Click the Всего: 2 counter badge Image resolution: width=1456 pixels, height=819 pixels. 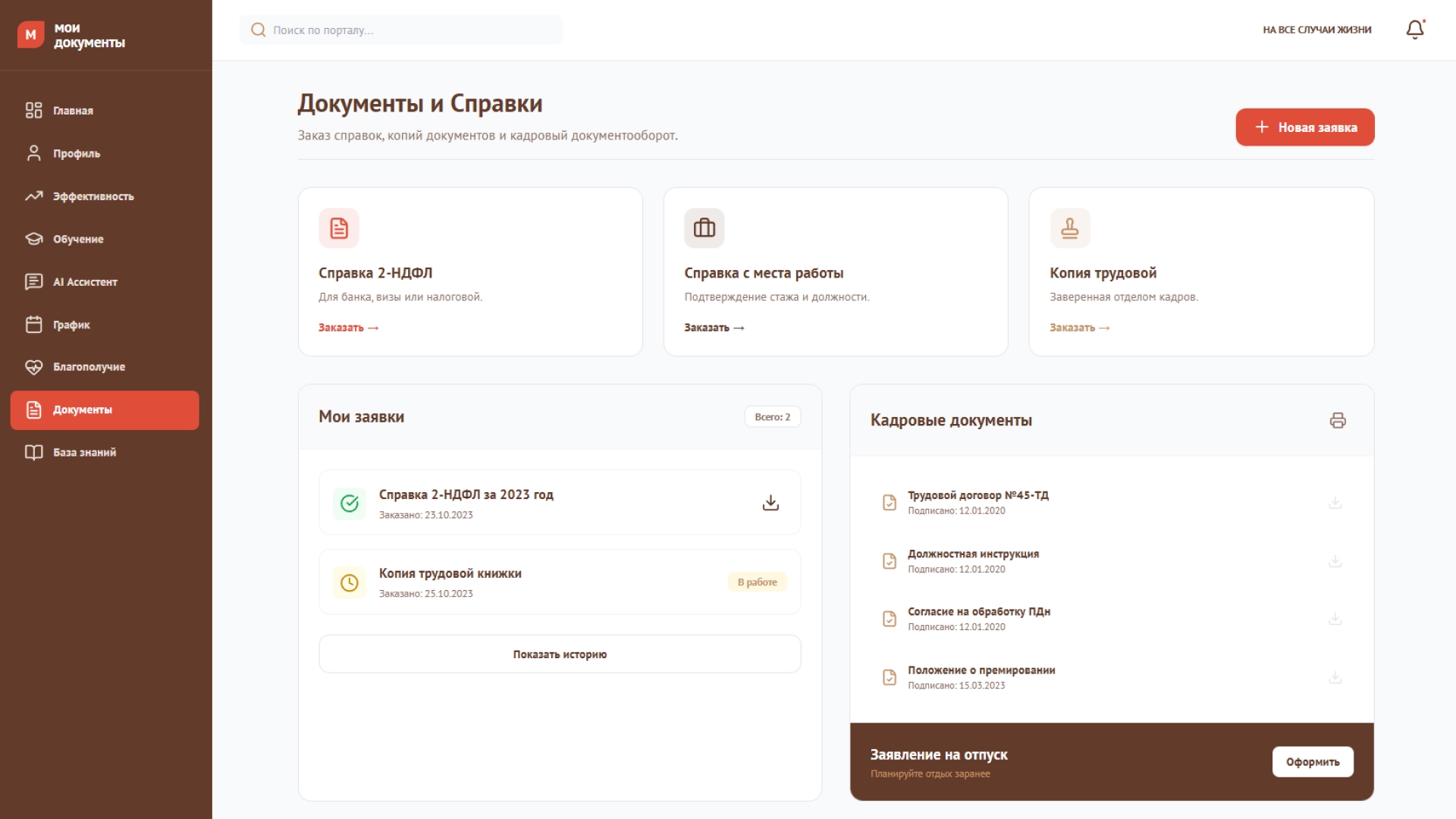point(772,416)
